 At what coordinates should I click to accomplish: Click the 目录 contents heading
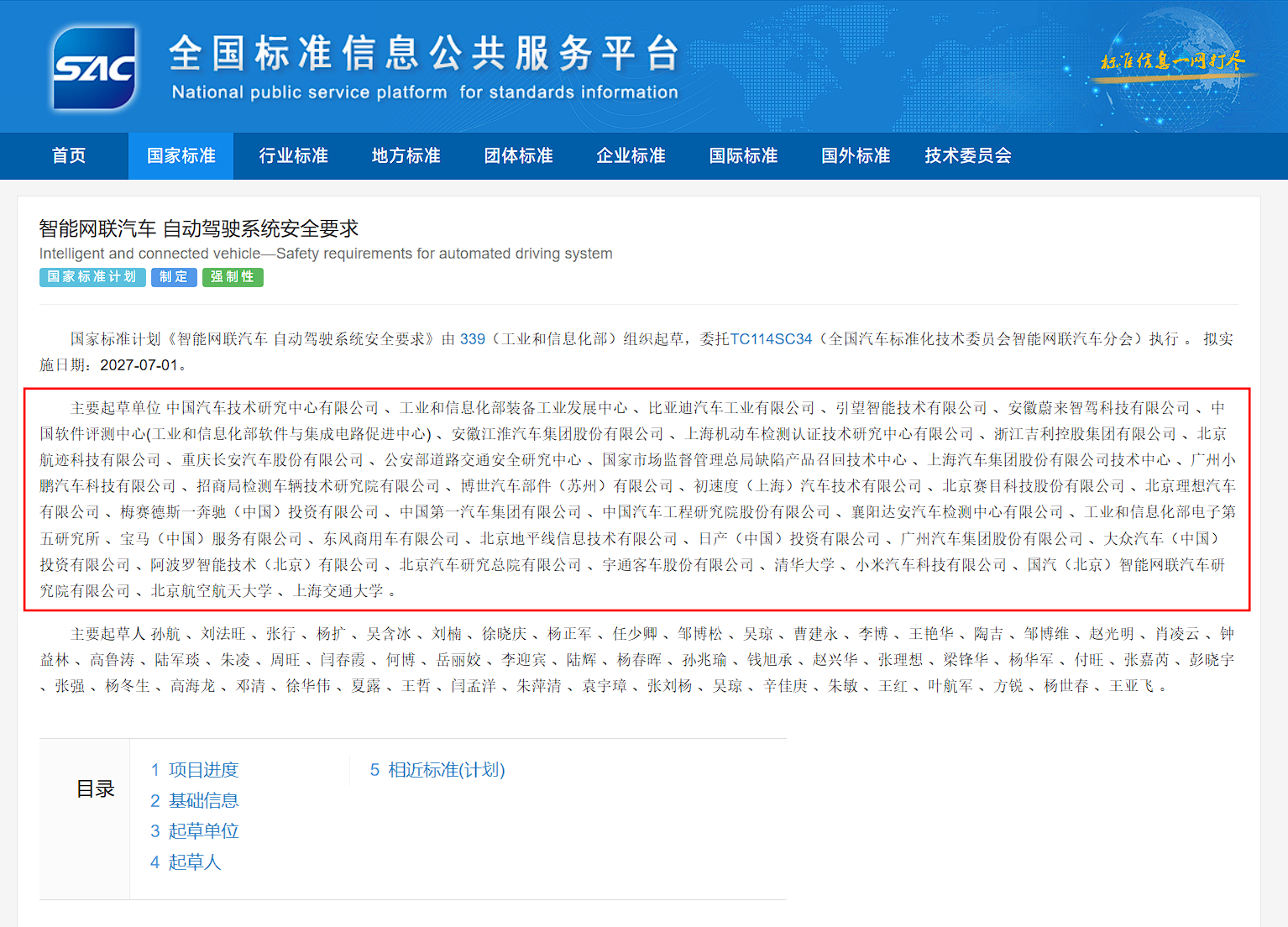click(x=96, y=789)
